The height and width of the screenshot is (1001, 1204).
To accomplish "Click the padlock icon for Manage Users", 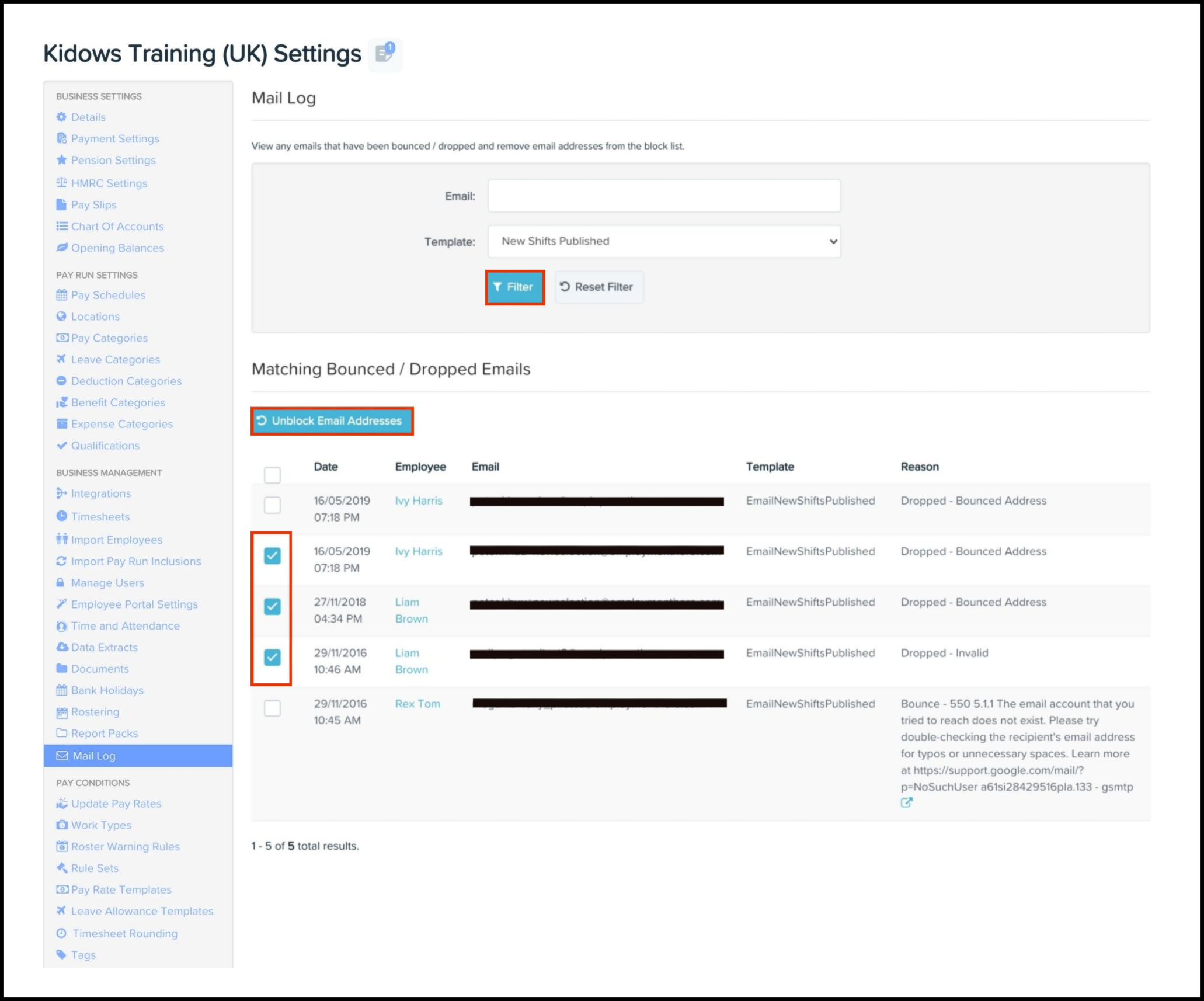I will click(60, 582).
